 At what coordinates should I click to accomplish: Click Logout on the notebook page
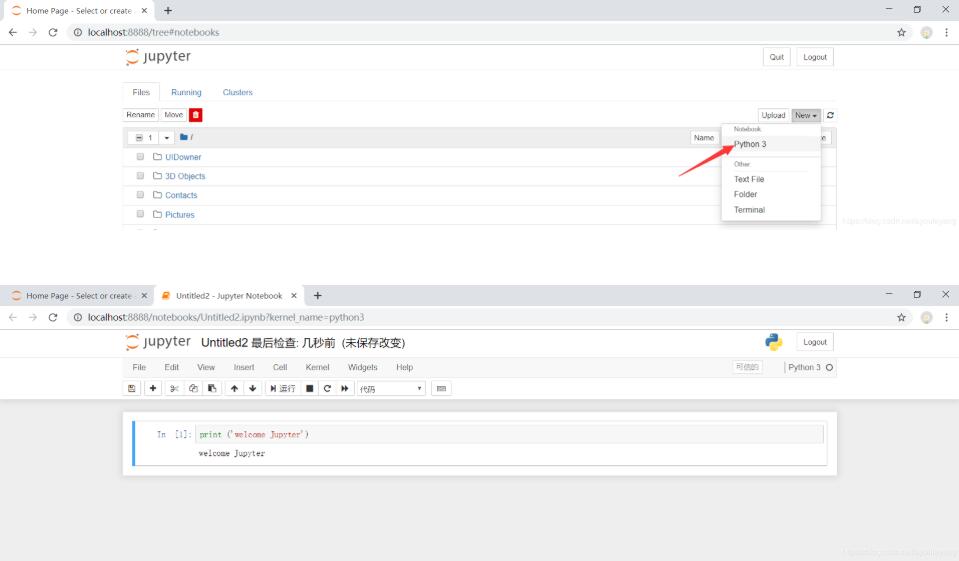click(x=815, y=342)
